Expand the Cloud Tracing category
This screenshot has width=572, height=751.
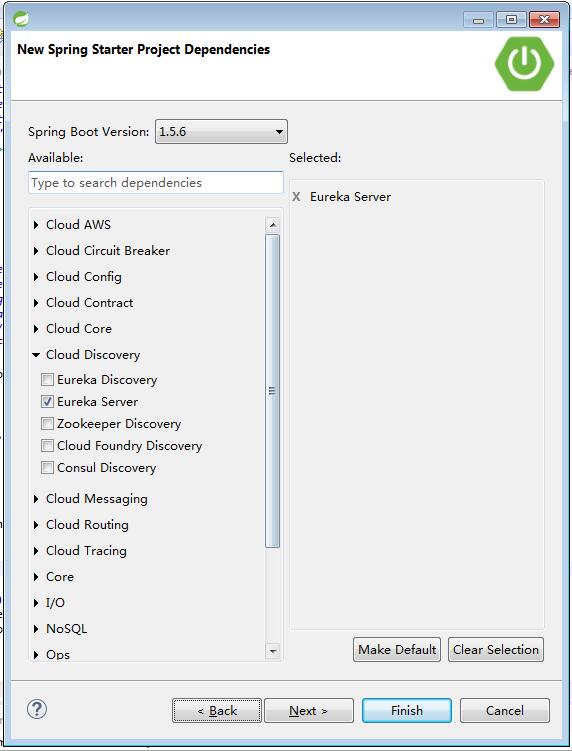tap(36, 551)
